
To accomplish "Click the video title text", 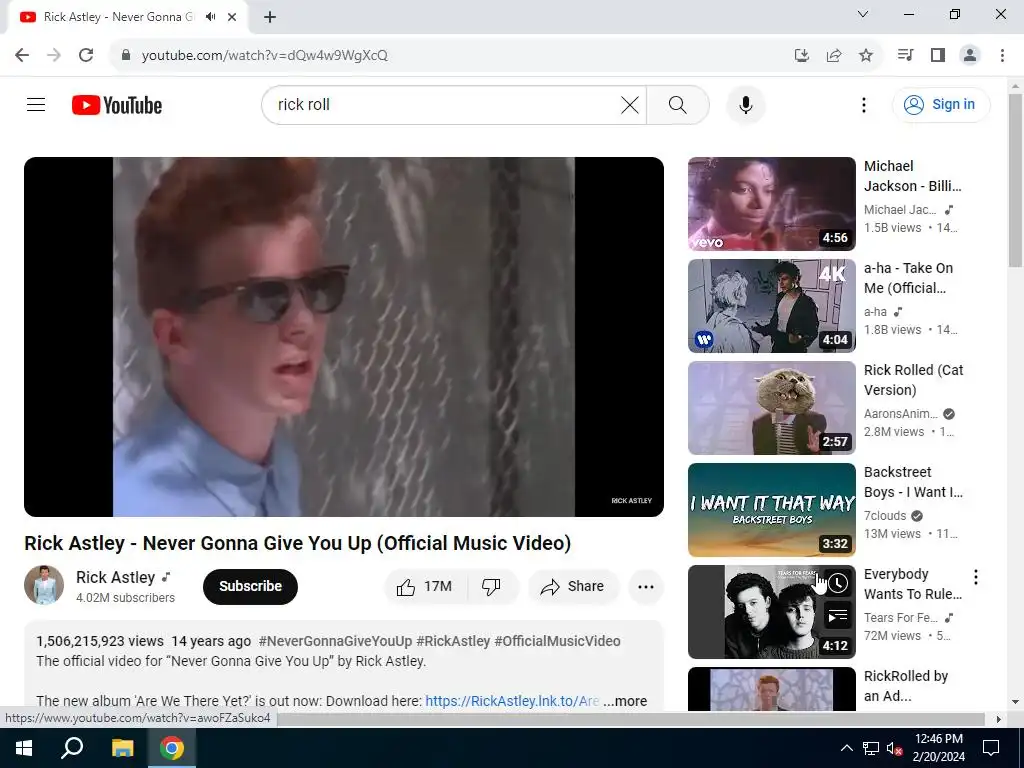I will (x=298, y=543).
